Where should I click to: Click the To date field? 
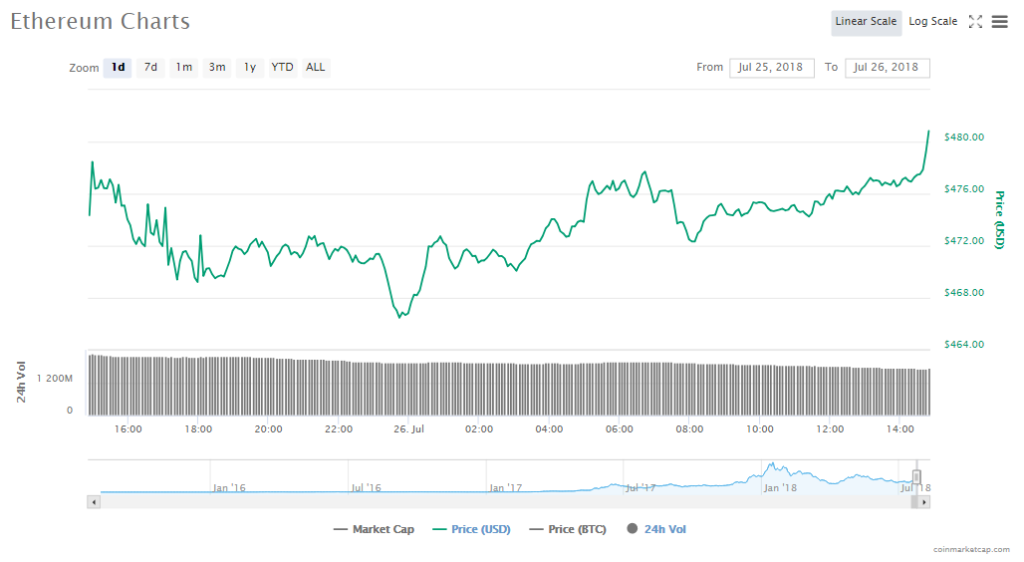click(x=887, y=68)
